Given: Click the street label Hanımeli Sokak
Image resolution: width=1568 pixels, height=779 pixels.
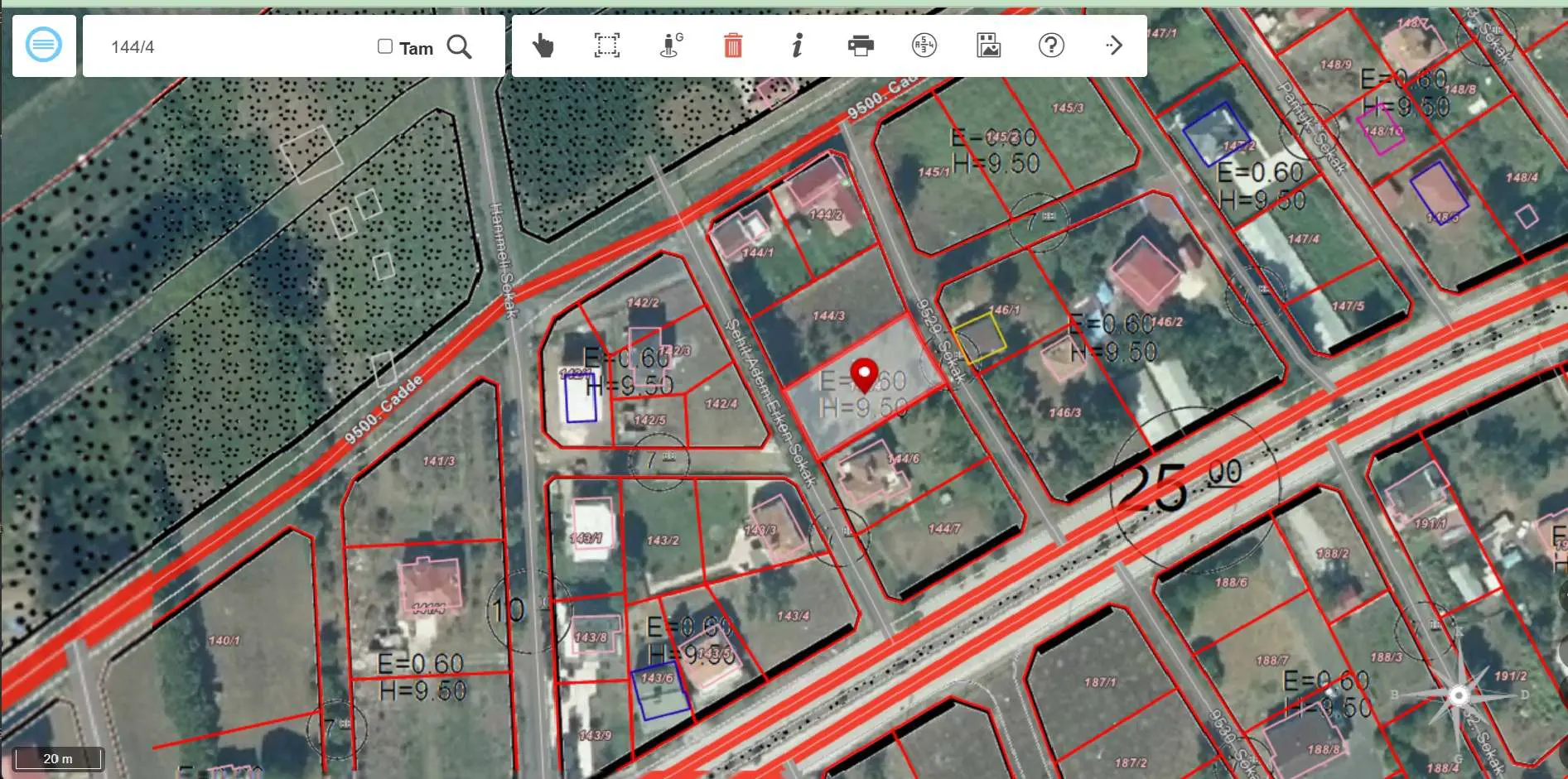Looking at the screenshot, I should point(503,260).
